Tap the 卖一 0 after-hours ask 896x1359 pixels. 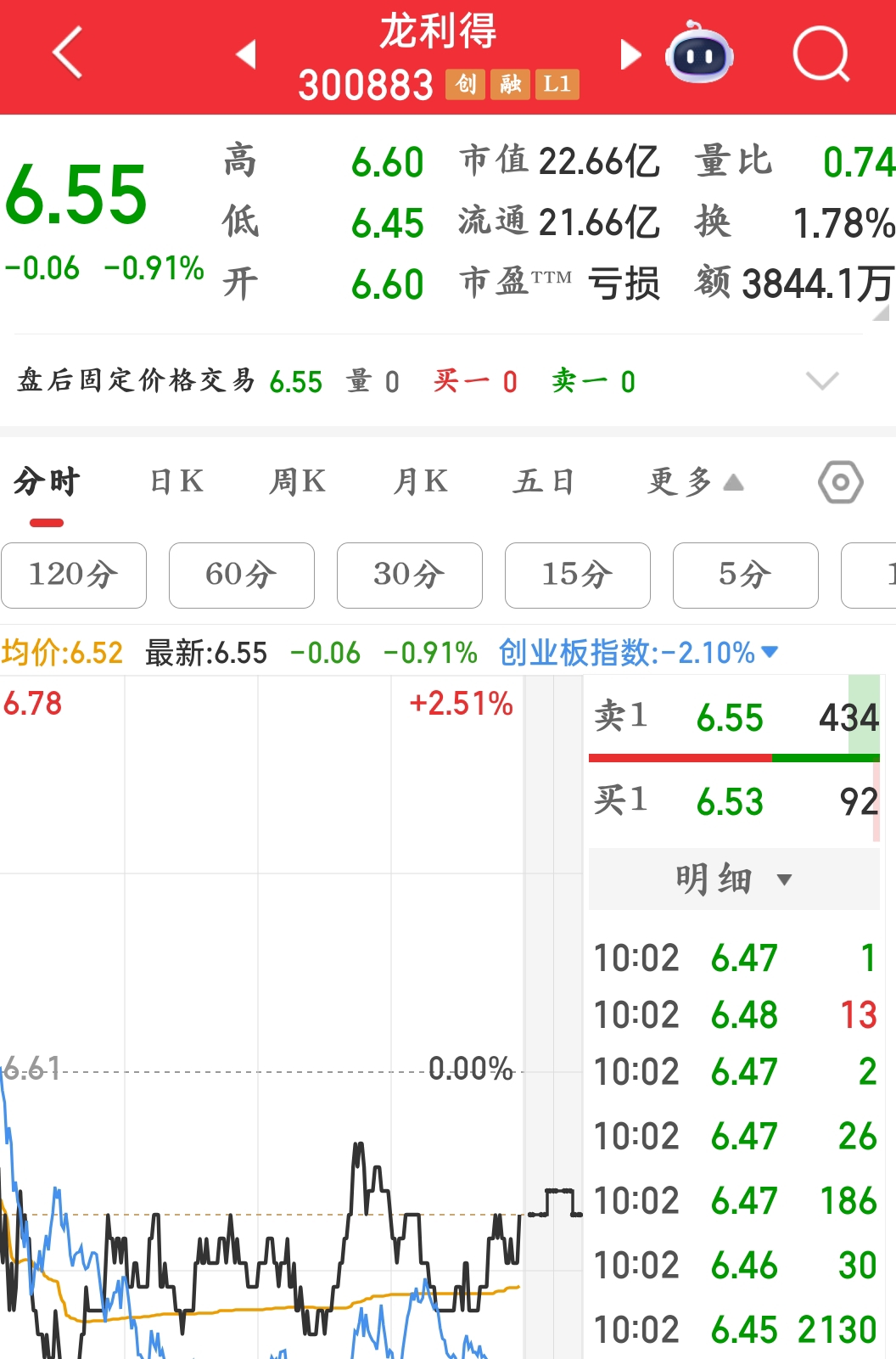593,381
